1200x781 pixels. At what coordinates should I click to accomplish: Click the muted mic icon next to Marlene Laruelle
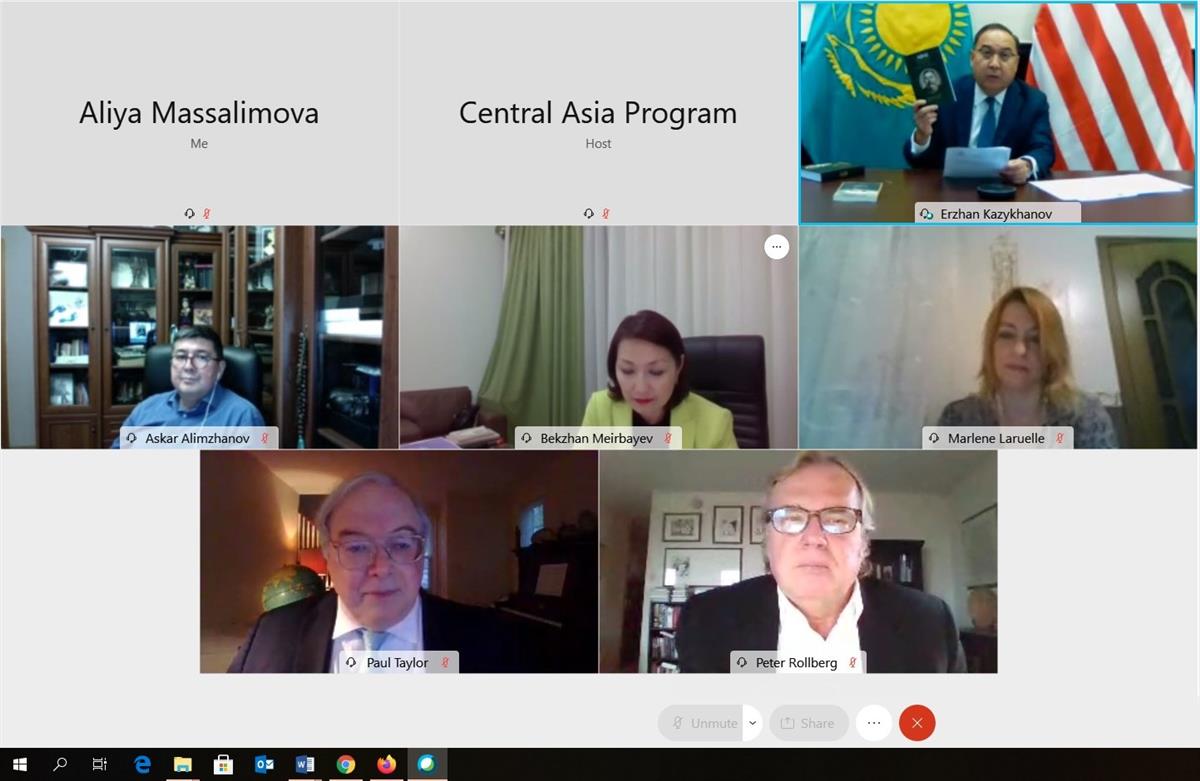coord(1059,438)
